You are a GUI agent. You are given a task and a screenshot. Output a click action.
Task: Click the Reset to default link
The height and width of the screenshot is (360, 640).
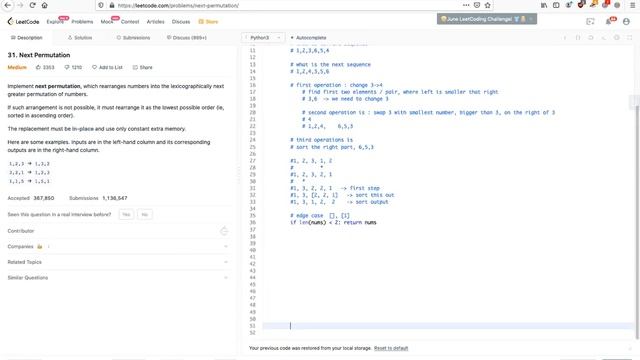click(391, 348)
